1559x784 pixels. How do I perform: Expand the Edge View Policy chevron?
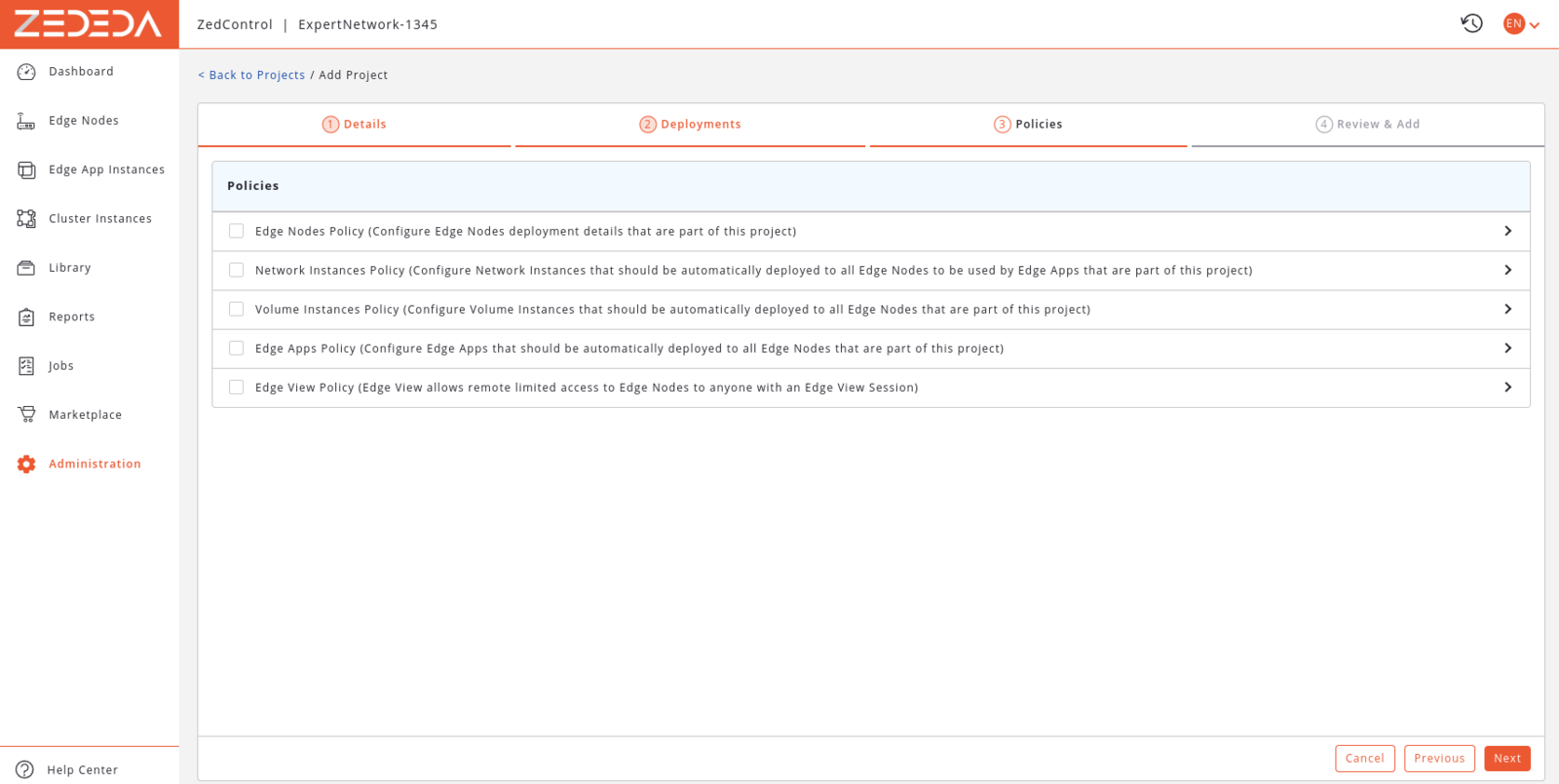1507,387
